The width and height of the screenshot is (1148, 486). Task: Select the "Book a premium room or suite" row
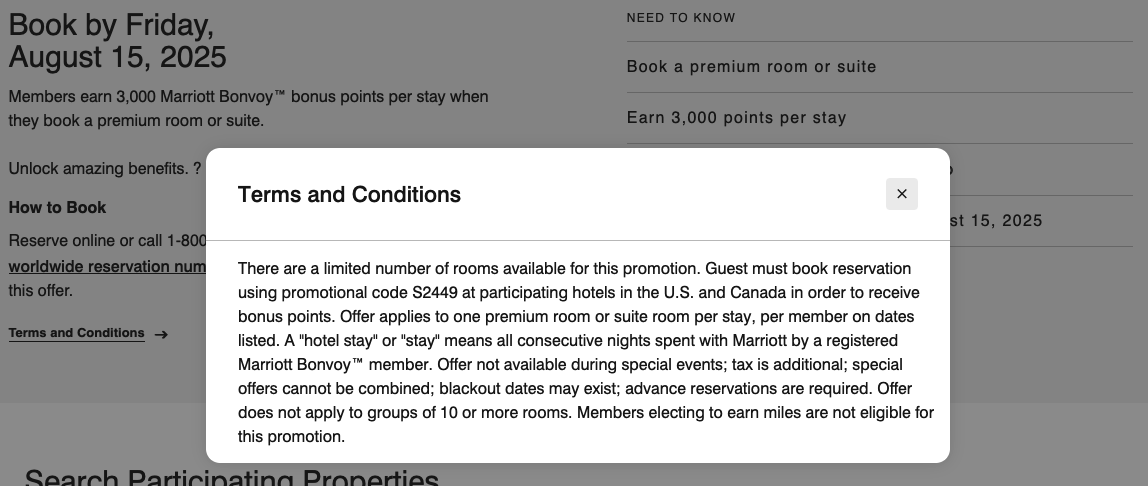point(751,67)
